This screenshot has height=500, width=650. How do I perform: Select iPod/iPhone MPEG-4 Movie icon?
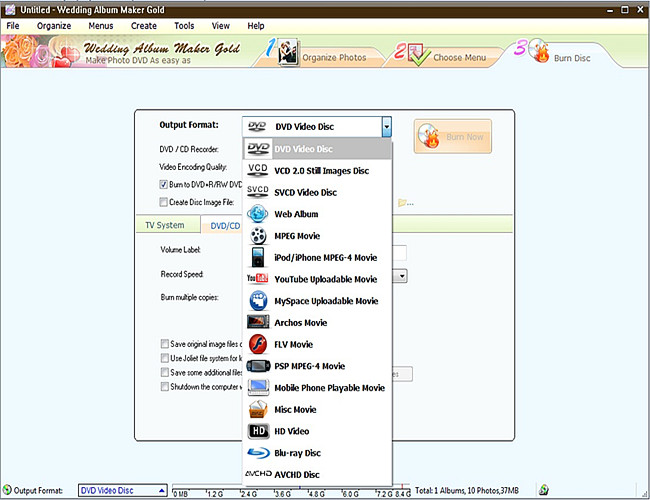pyautogui.click(x=257, y=257)
